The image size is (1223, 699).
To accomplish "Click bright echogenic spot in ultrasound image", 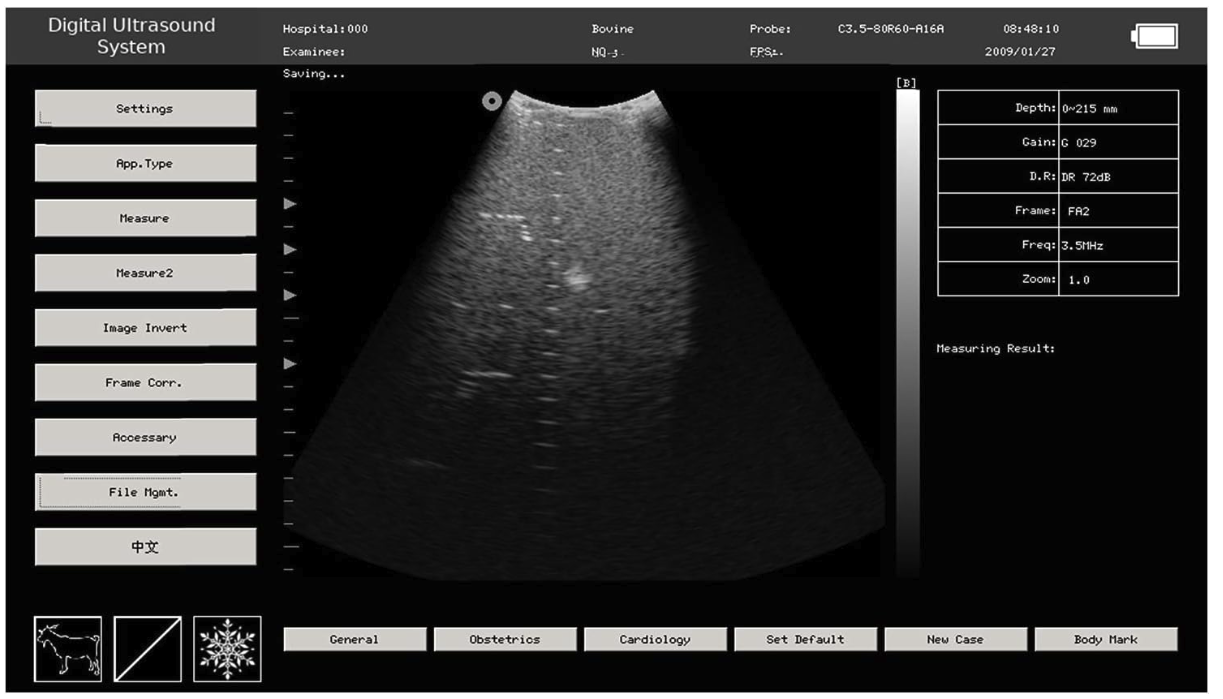I will 575,279.
